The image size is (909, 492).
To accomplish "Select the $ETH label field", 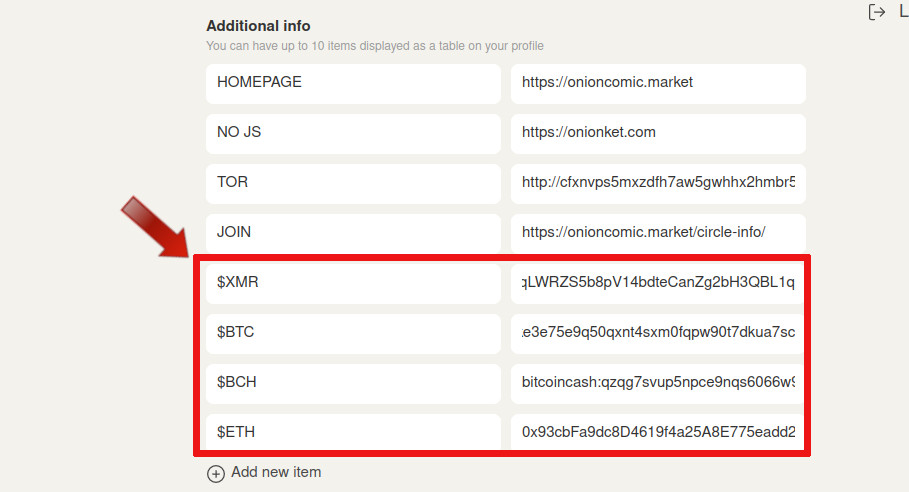I will (353, 432).
